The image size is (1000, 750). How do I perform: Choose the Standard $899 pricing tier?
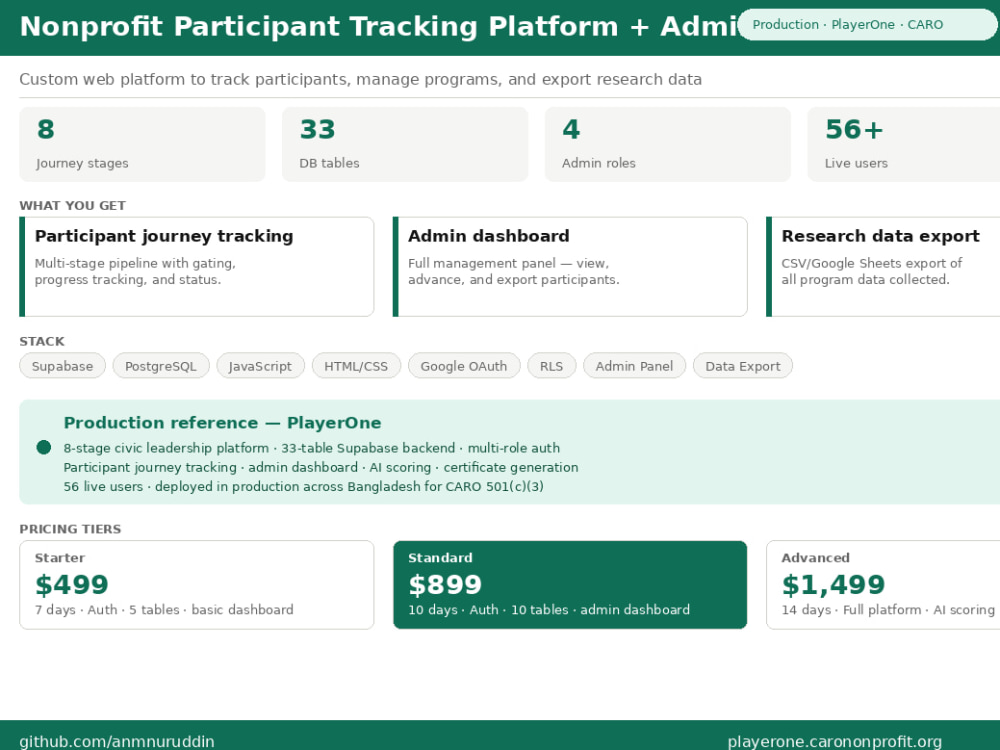point(570,585)
